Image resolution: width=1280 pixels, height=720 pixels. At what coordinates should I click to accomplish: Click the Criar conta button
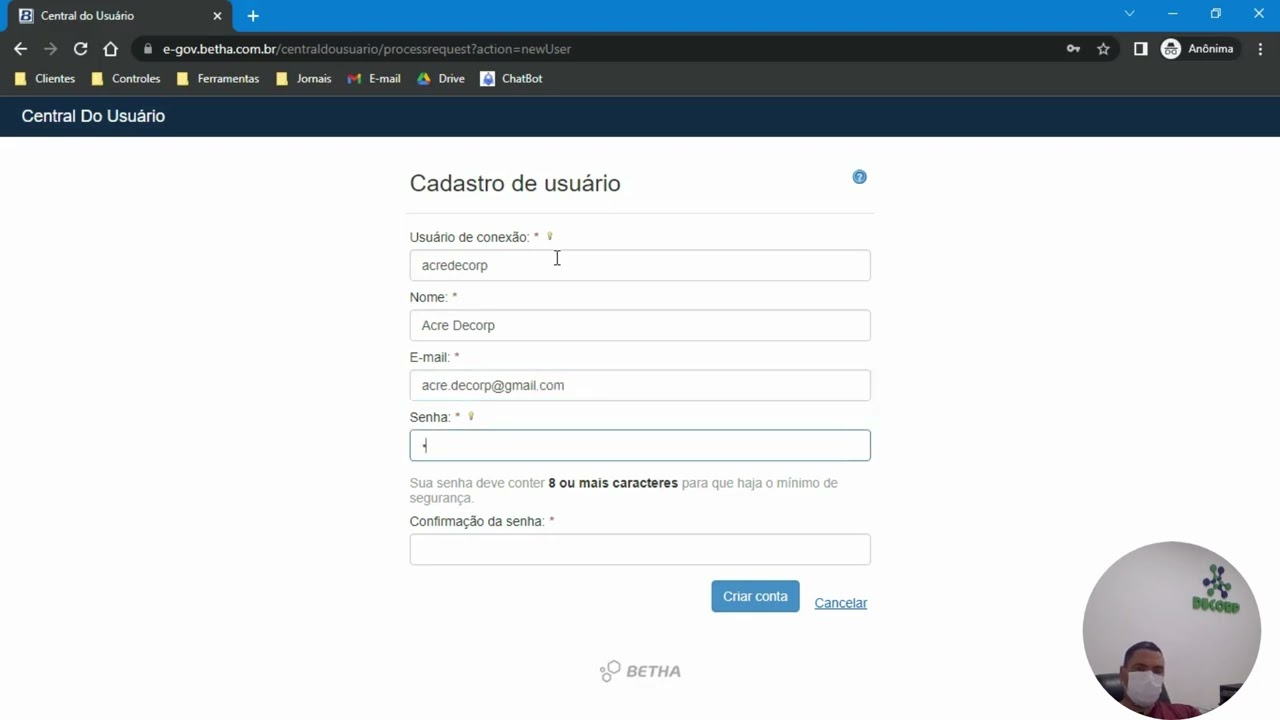click(x=755, y=596)
